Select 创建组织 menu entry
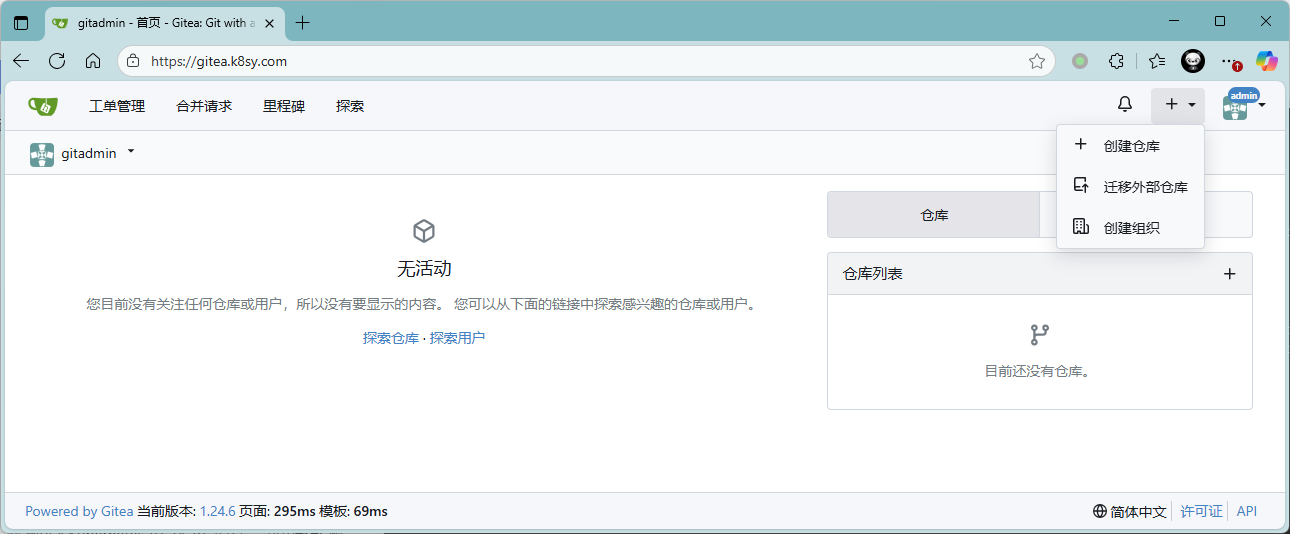1290x534 pixels. (1131, 228)
